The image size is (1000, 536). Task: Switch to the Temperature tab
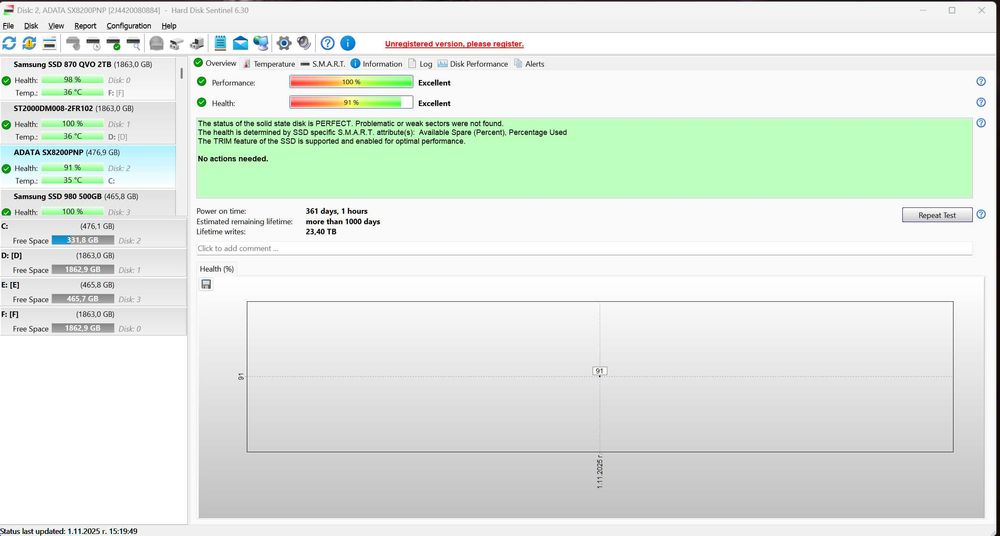coord(268,64)
